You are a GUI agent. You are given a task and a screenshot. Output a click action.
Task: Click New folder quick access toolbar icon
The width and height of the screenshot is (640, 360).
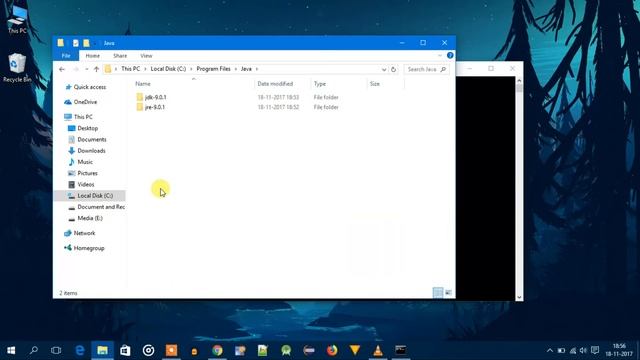pyautogui.click(x=87, y=43)
